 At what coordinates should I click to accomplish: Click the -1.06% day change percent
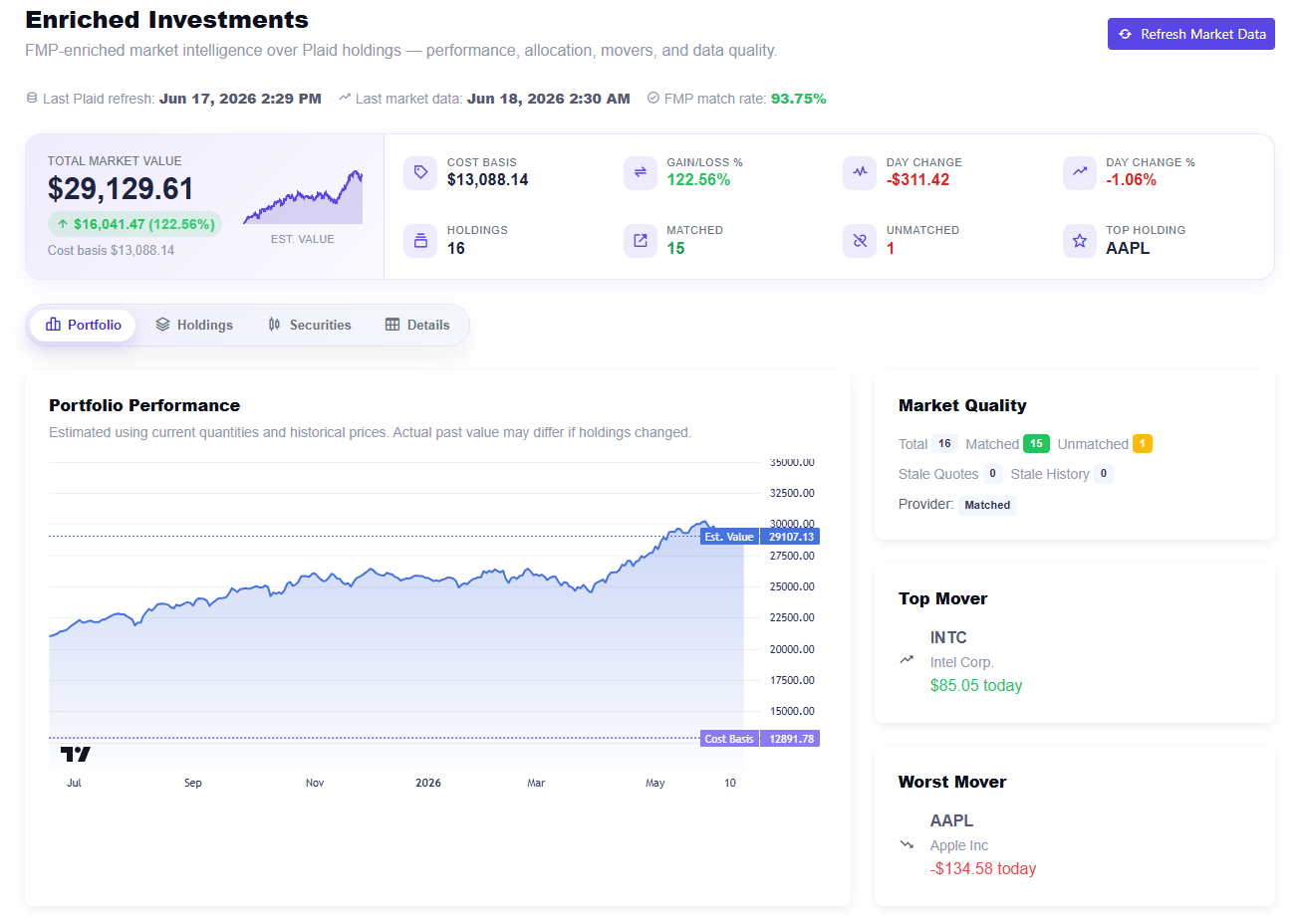[x=1132, y=180]
